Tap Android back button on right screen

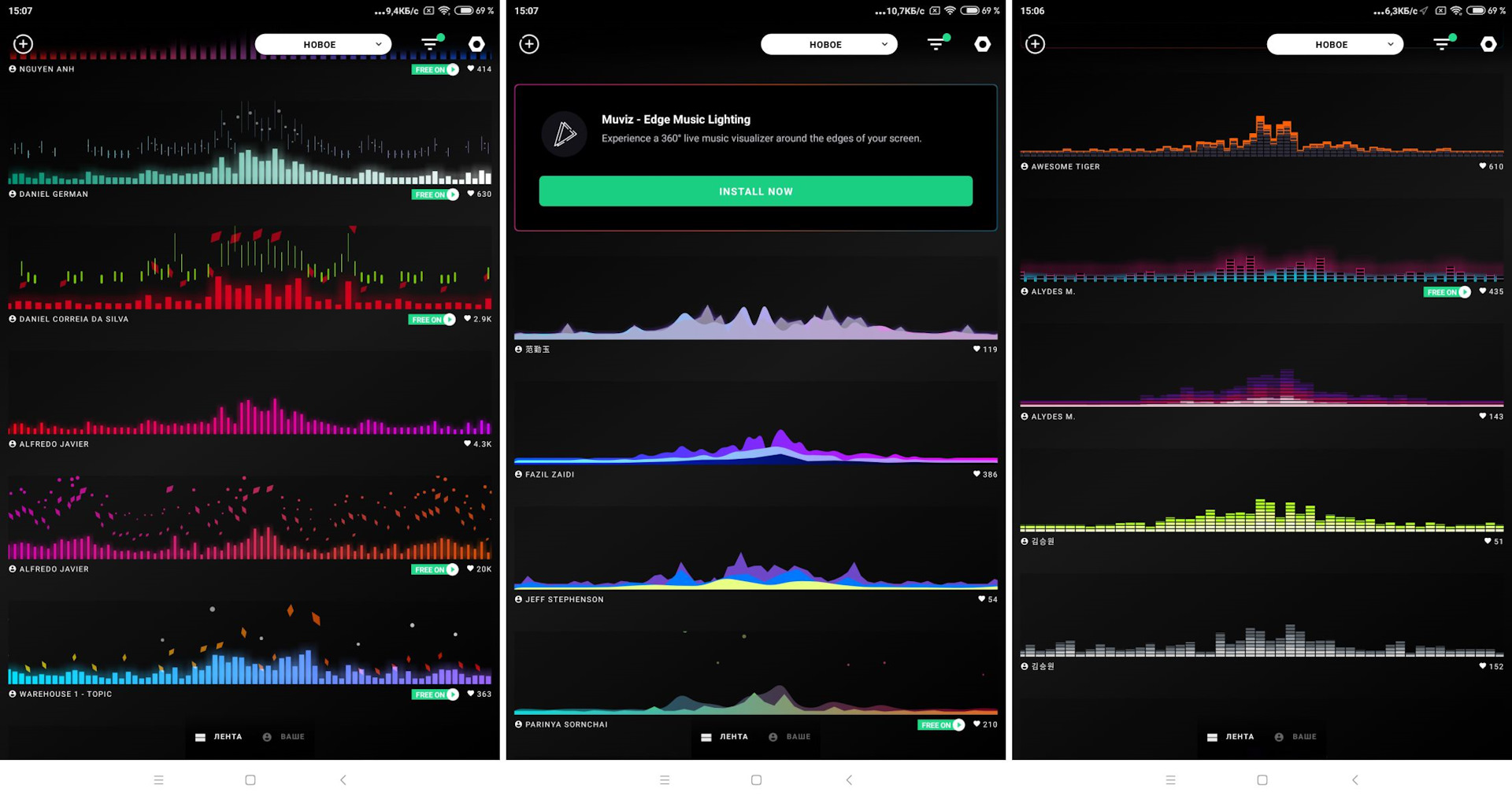tap(1355, 780)
